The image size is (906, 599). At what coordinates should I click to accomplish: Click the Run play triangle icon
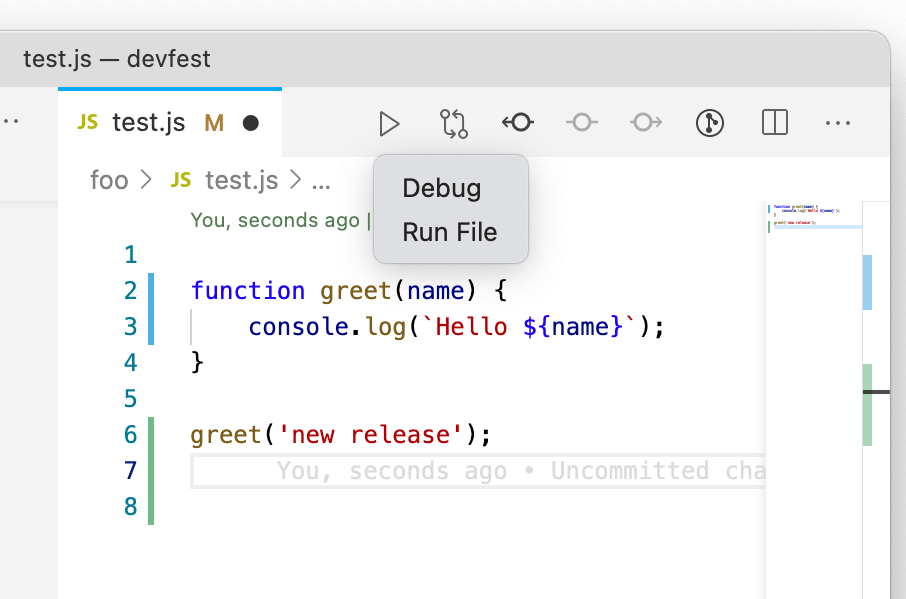[x=389, y=123]
